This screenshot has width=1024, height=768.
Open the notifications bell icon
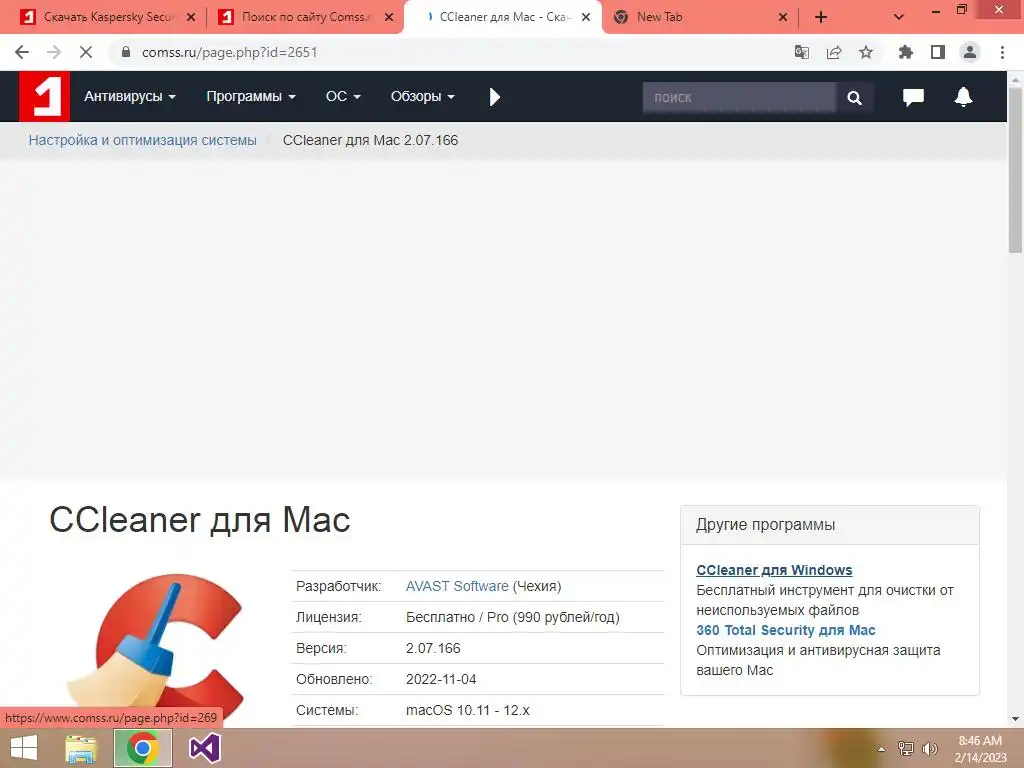tap(963, 97)
